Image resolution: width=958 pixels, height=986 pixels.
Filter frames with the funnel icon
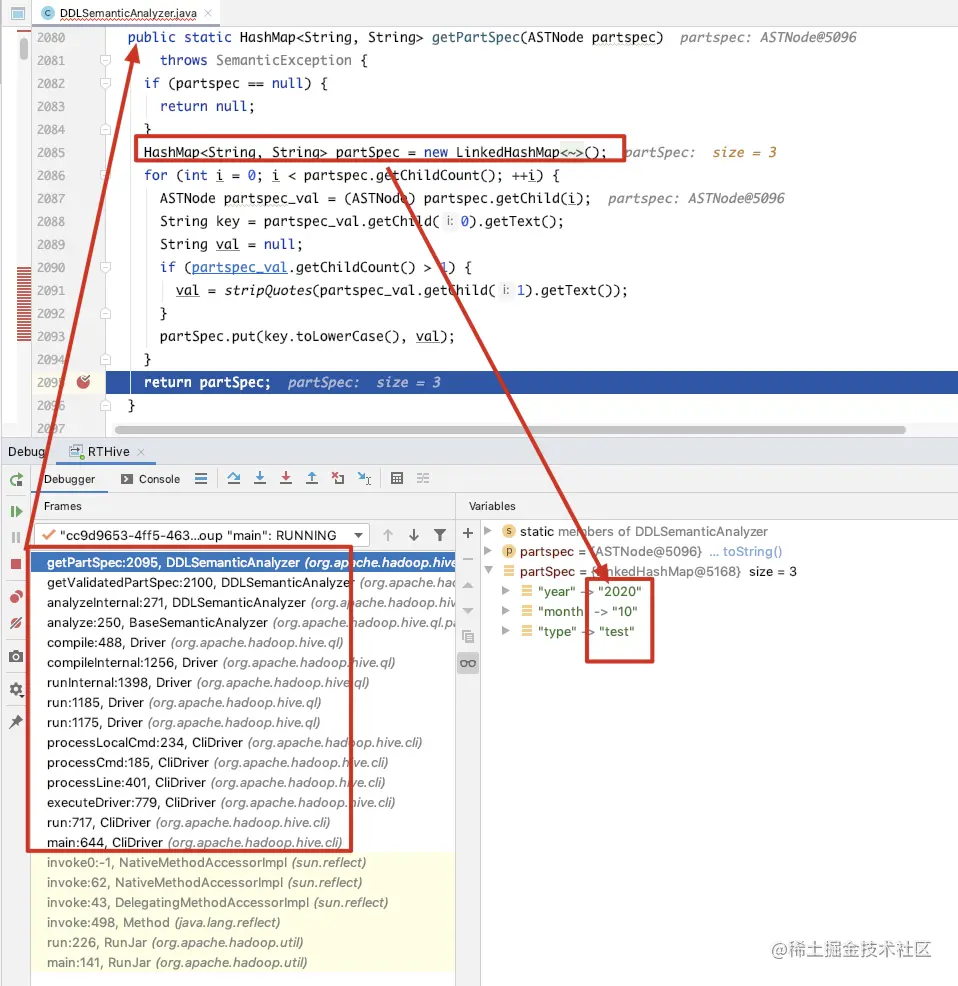(x=440, y=535)
